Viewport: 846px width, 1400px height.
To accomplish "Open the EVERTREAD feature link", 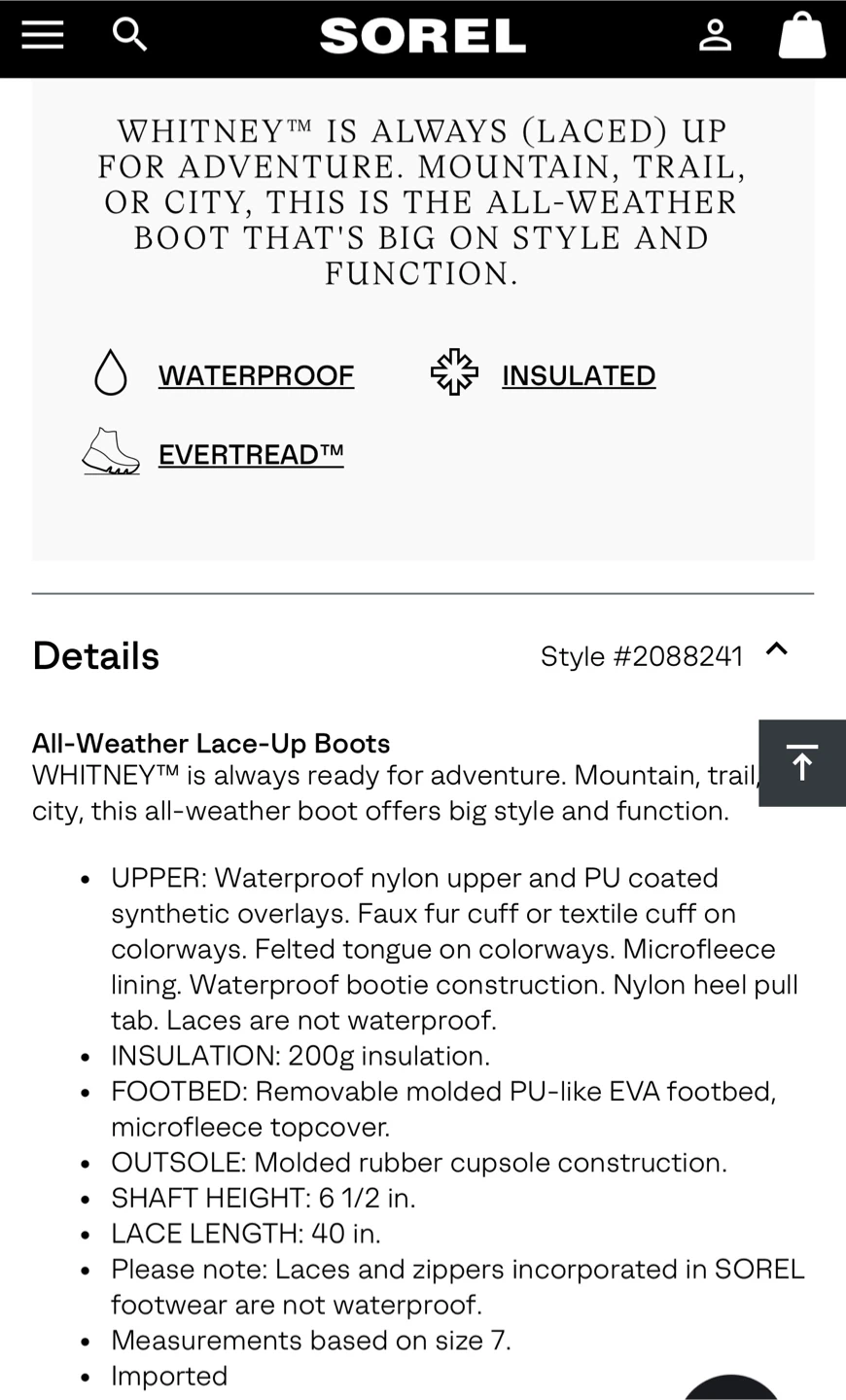I will 251,454.
